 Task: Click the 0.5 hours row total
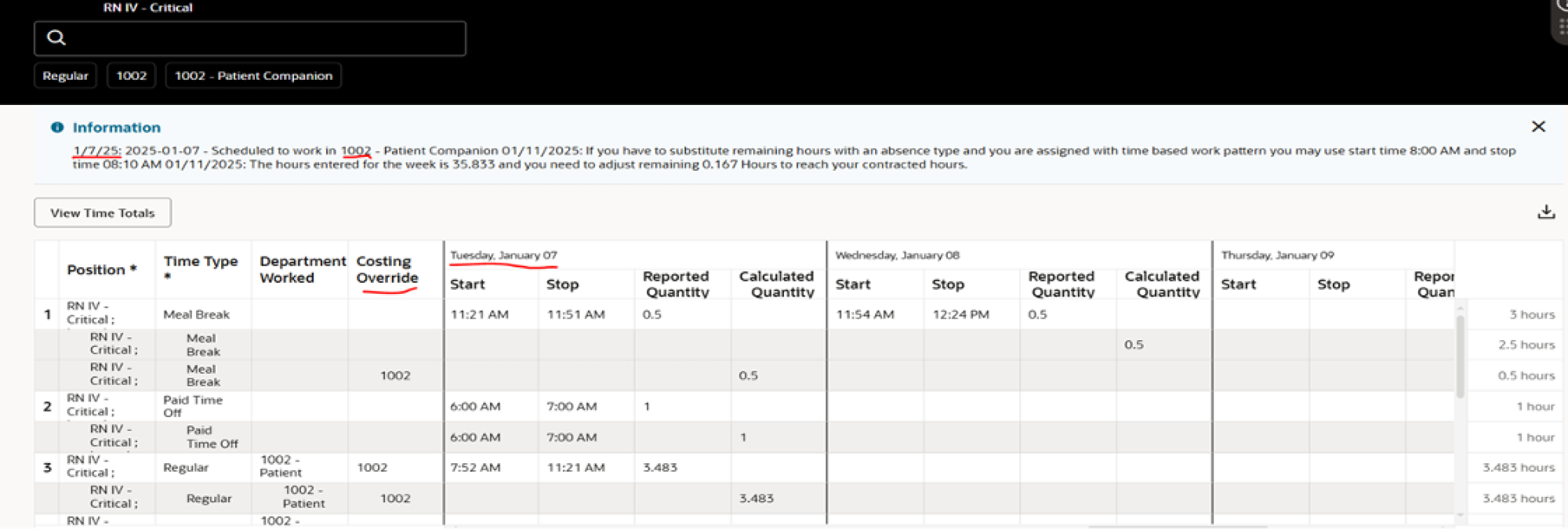point(1526,375)
